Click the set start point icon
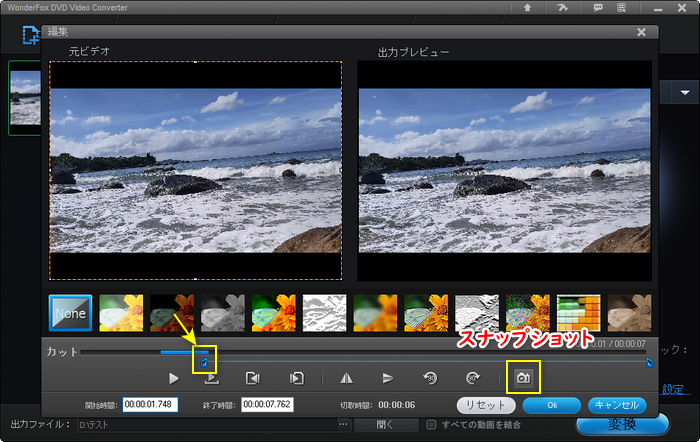Screen dimensions: 700x442 click(x=253, y=379)
